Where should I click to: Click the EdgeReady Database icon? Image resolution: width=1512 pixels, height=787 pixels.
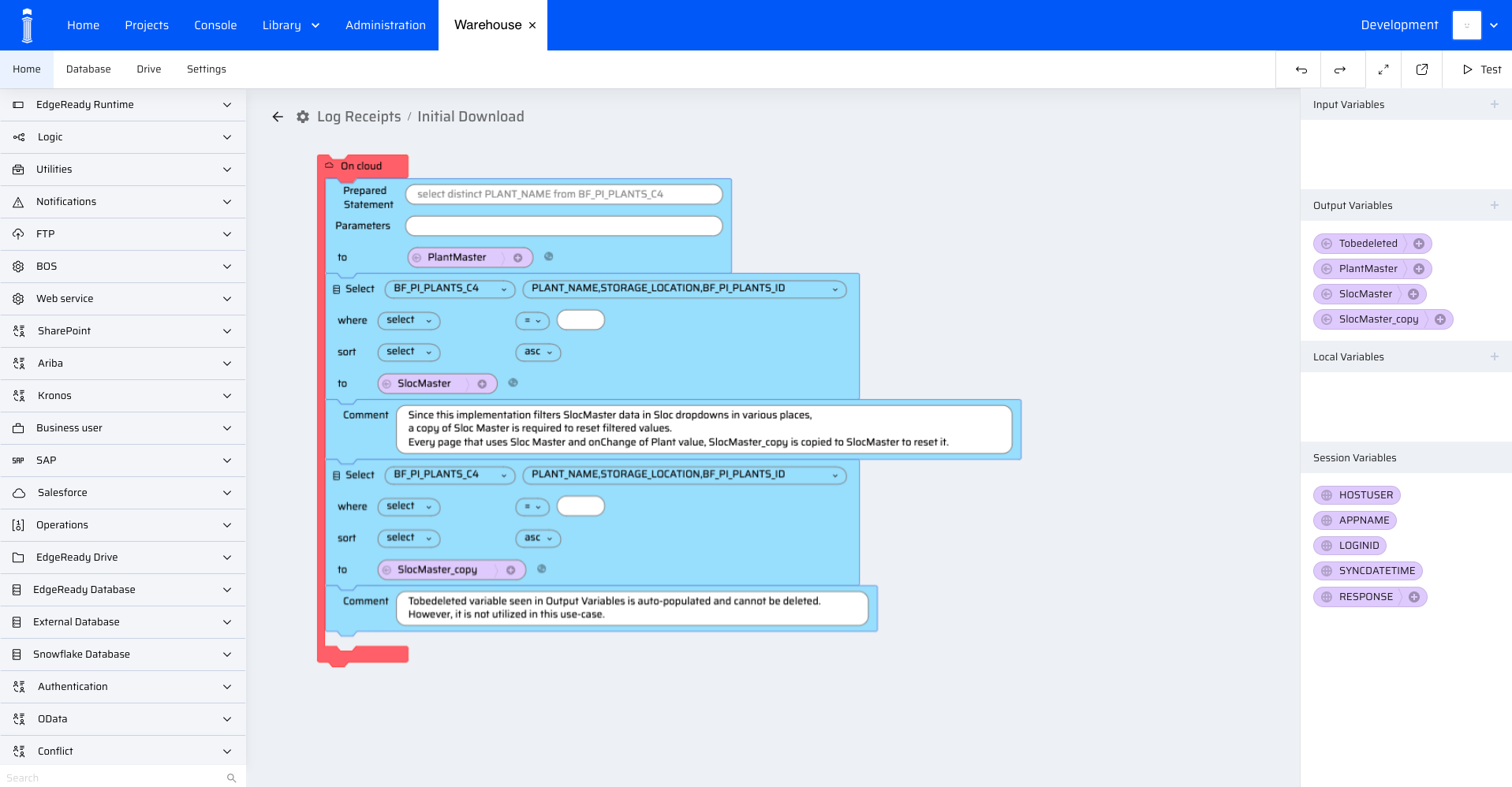[17, 590]
